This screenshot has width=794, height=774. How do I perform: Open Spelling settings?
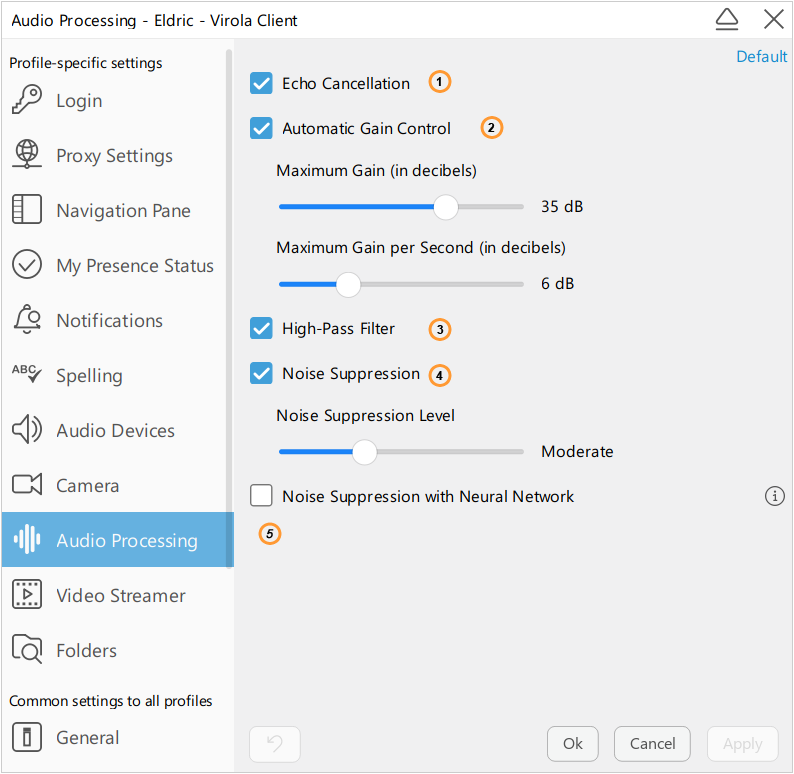[117, 375]
